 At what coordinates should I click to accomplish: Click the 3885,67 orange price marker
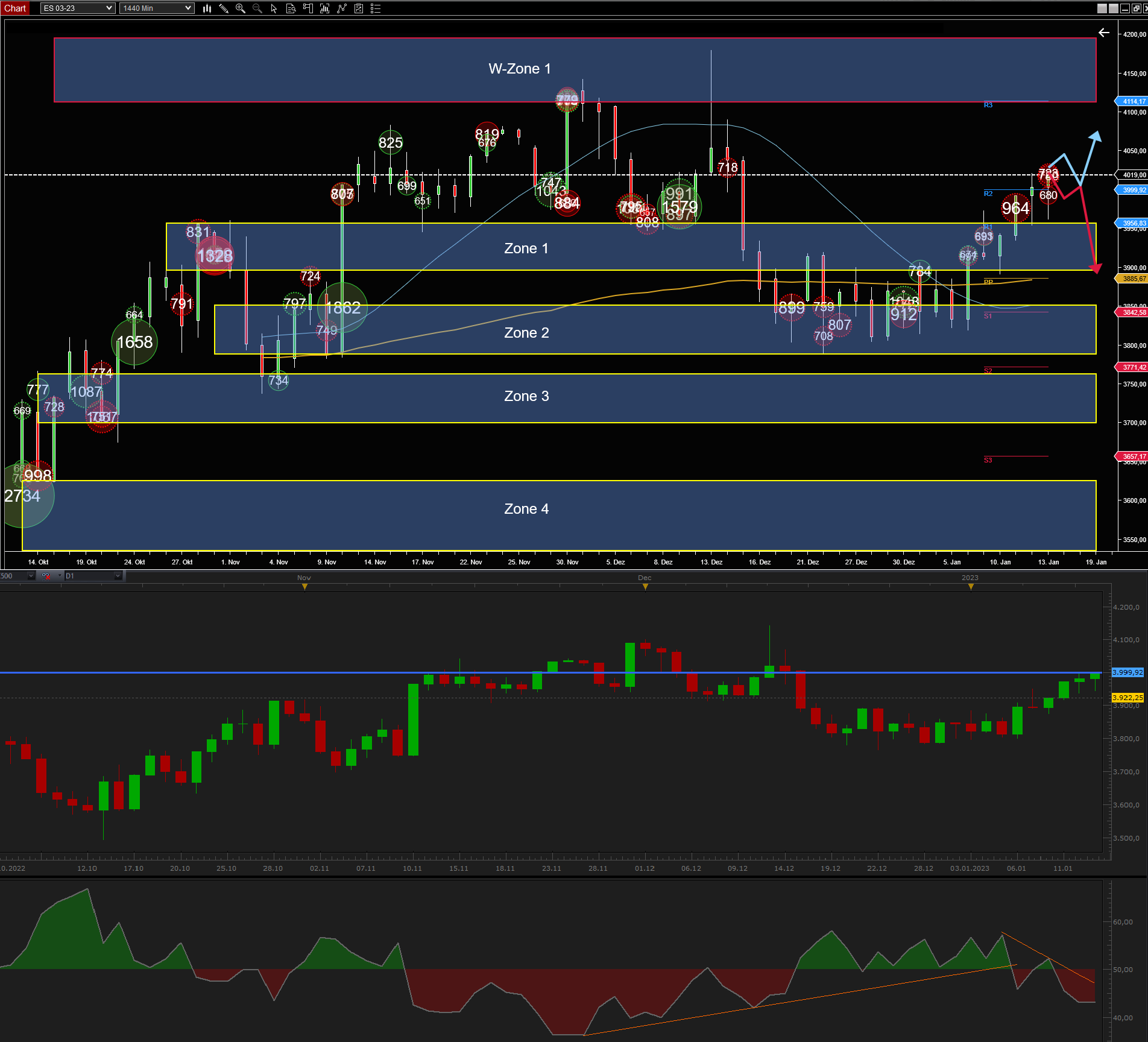click(1132, 279)
